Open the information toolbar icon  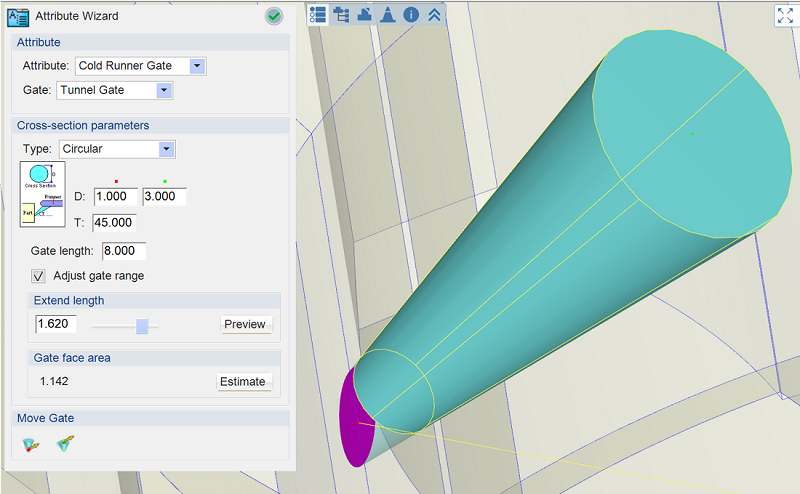(411, 15)
